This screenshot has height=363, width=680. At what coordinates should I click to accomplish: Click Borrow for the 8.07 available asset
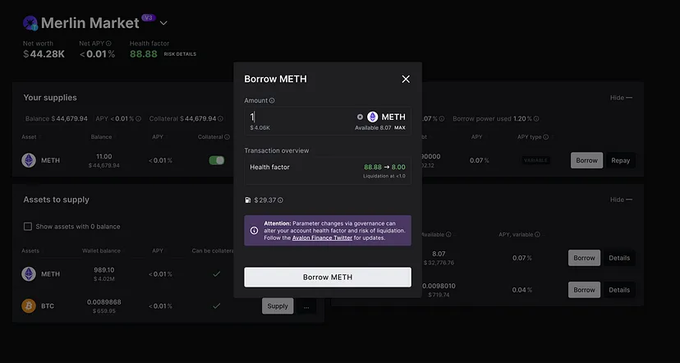click(x=584, y=258)
